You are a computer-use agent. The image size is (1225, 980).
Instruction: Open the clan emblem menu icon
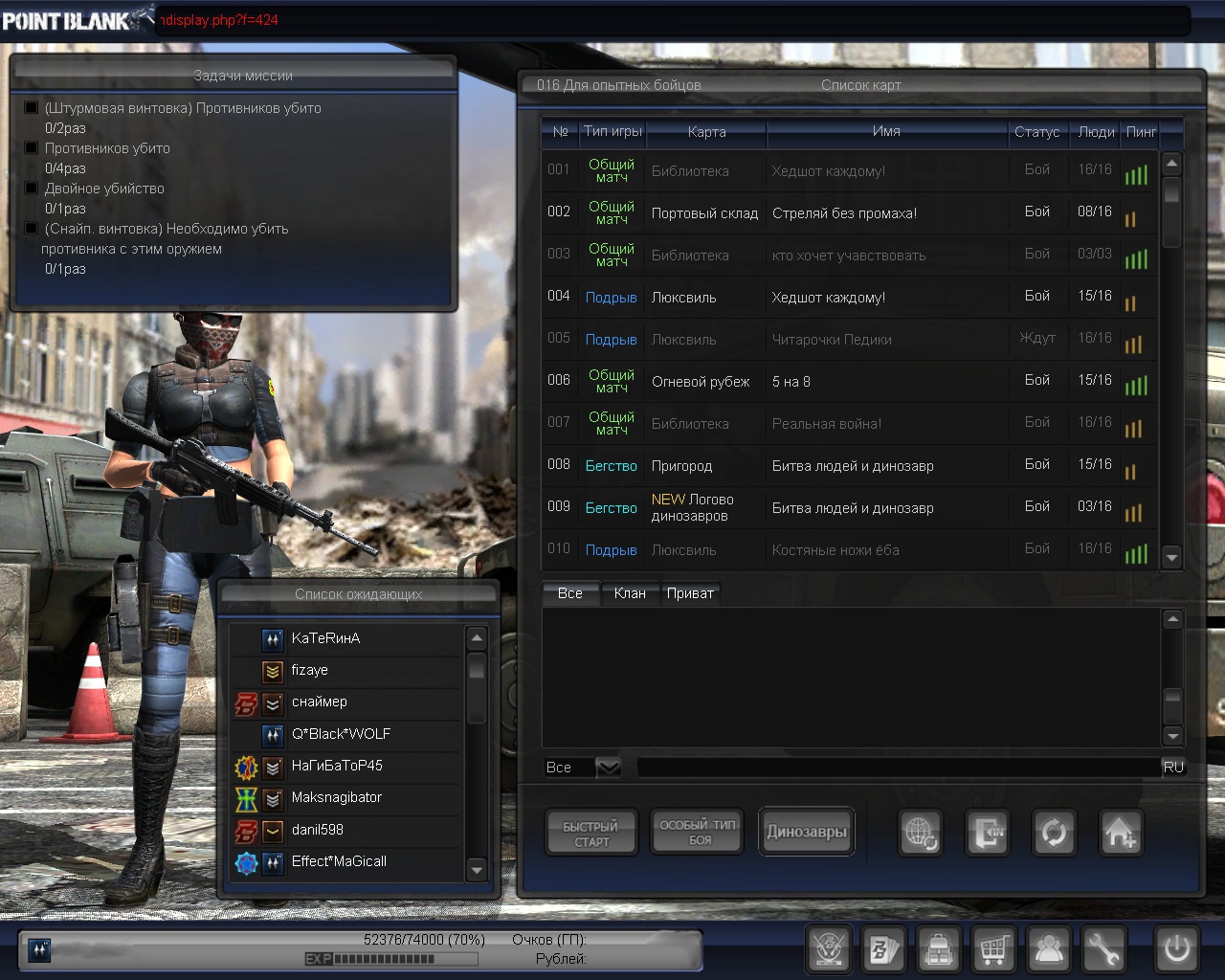[x=829, y=949]
